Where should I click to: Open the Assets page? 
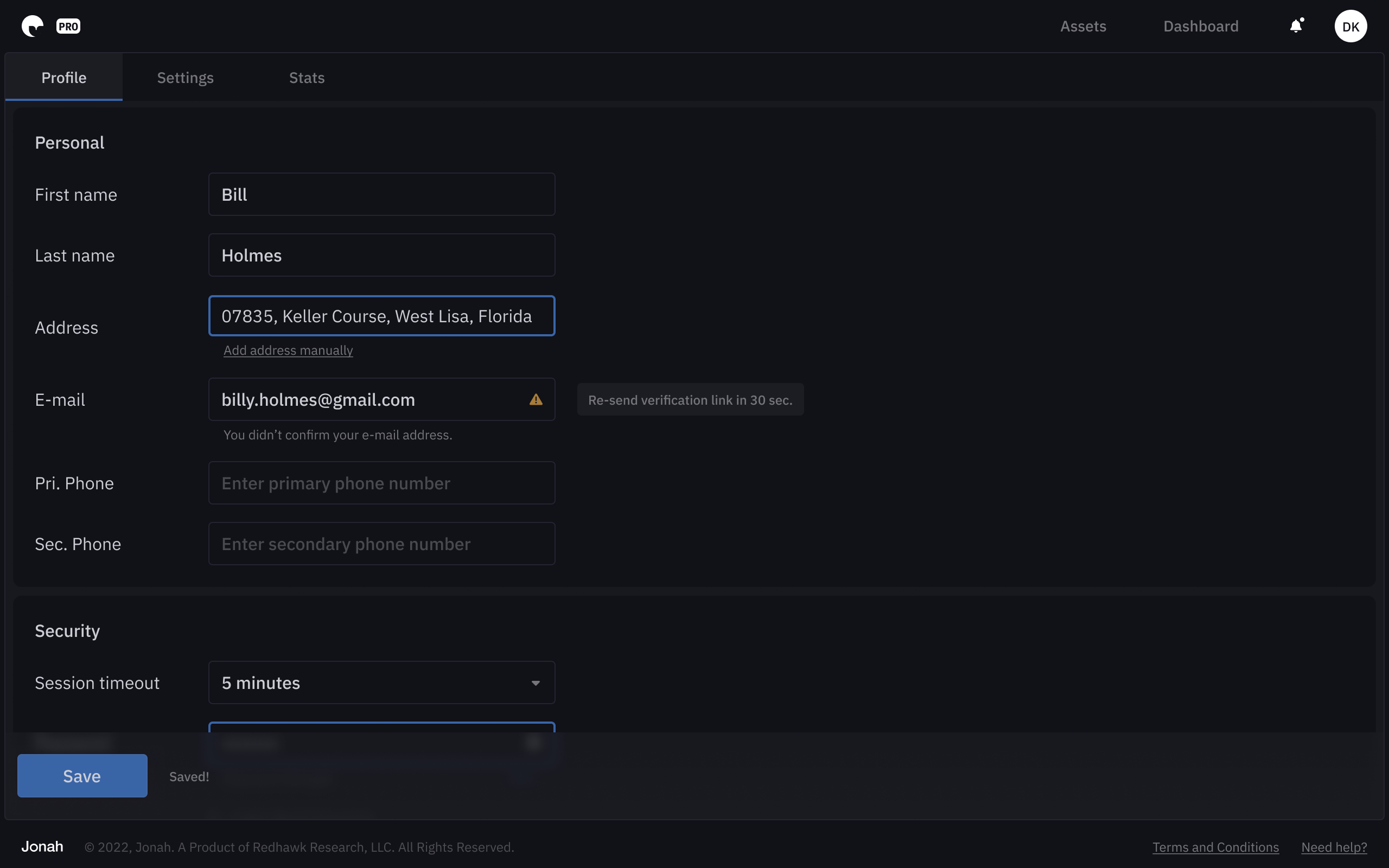click(x=1082, y=27)
